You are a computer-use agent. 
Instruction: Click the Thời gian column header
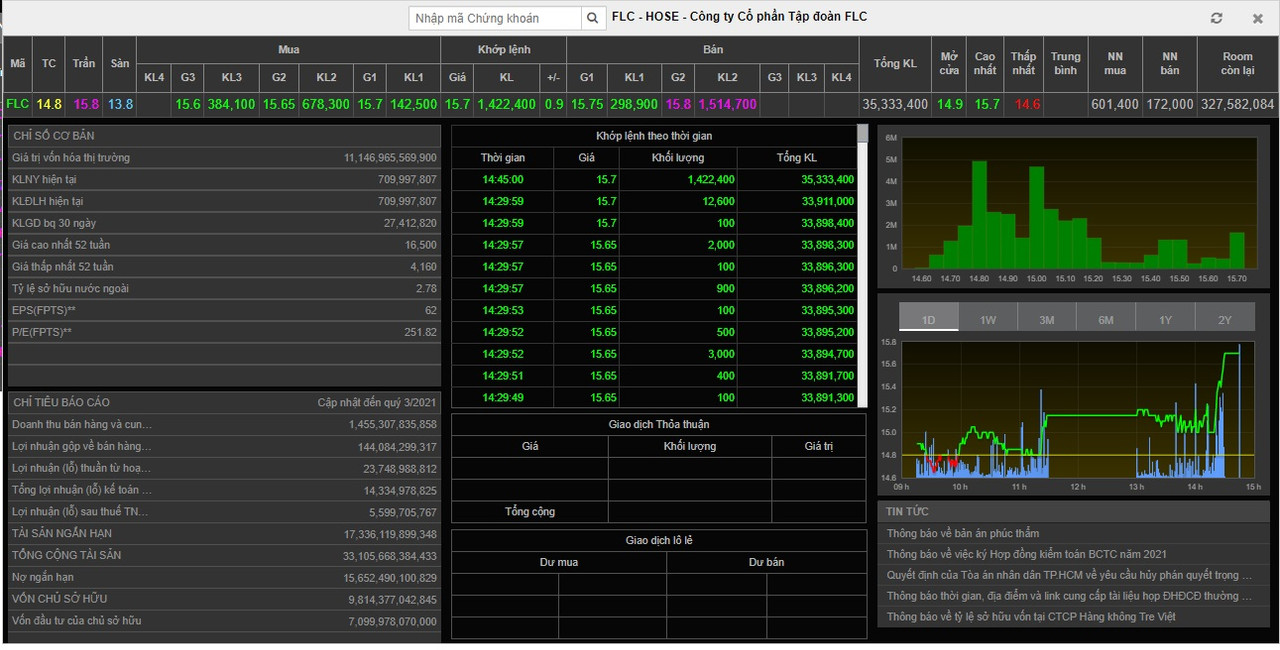click(502, 157)
